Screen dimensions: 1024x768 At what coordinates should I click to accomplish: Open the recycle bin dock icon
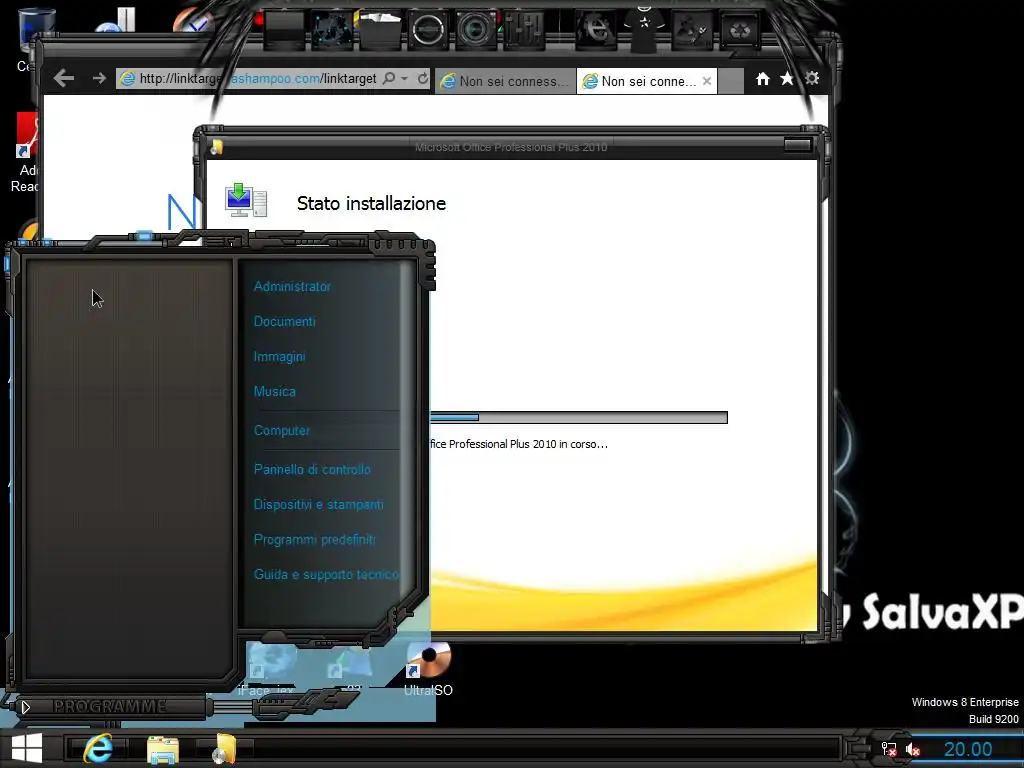click(740, 29)
